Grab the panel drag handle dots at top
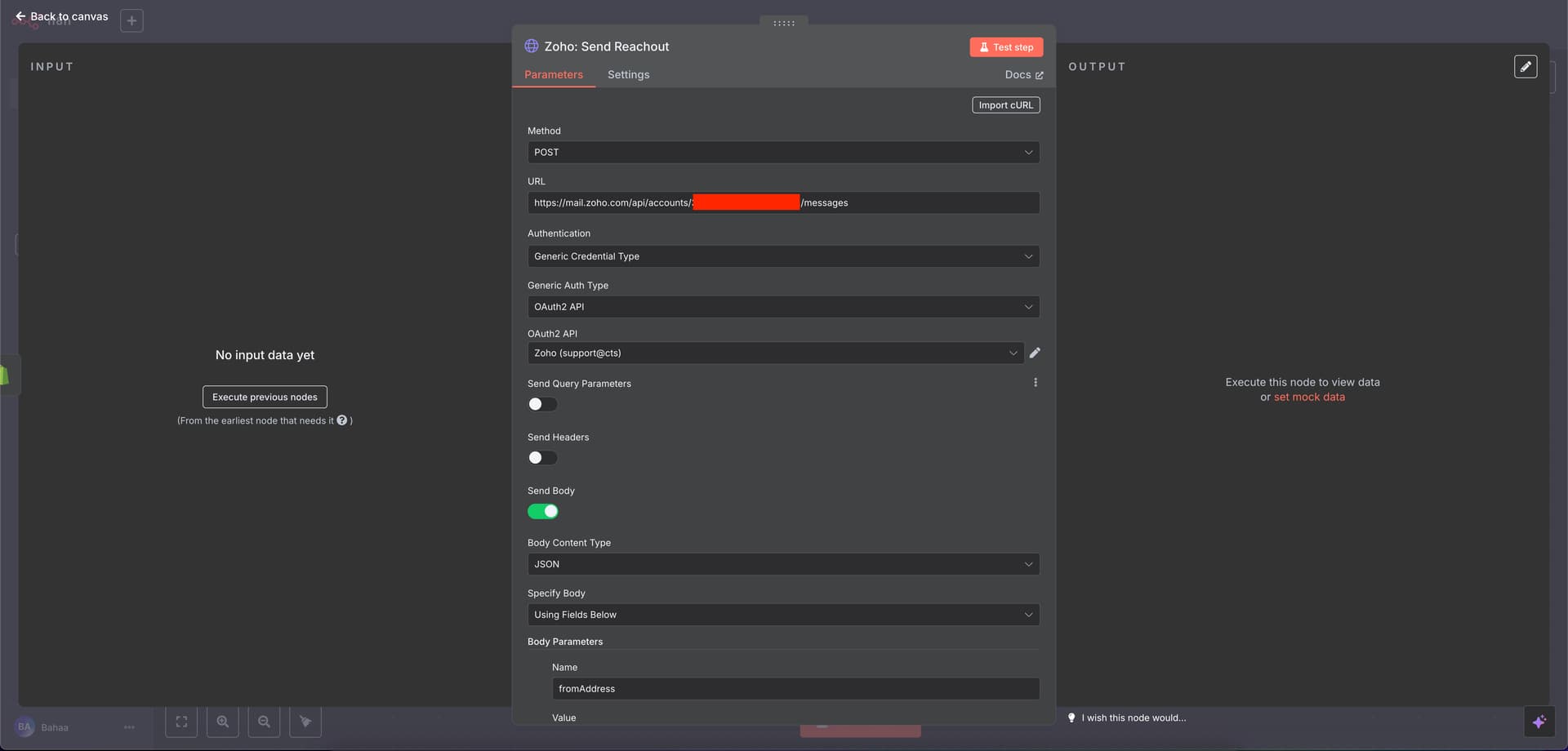This screenshot has width=1568, height=751. point(784,23)
